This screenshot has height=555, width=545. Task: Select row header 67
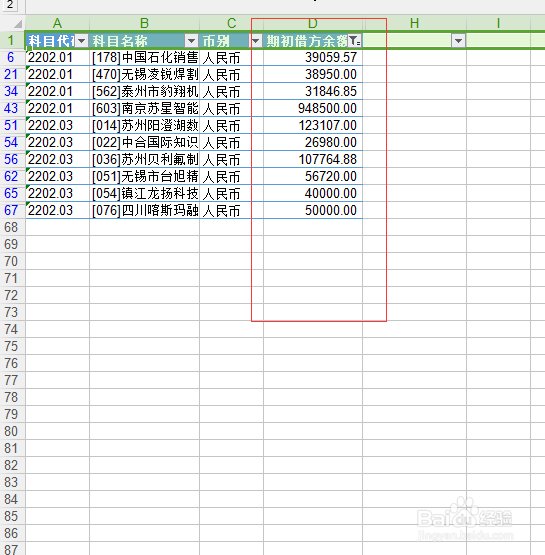point(13,210)
